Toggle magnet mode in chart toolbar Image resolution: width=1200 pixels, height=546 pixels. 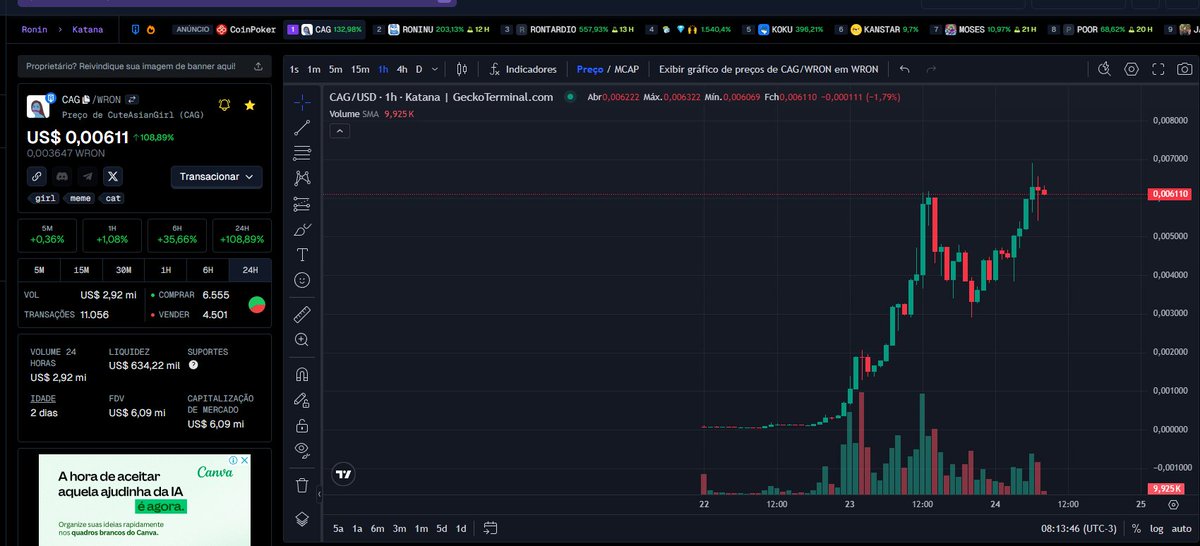pyautogui.click(x=303, y=374)
